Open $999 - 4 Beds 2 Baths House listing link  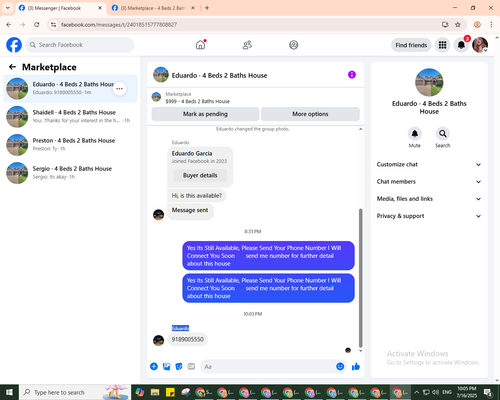click(197, 101)
